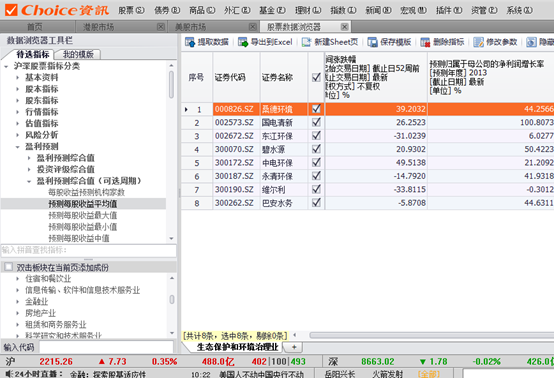This screenshot has width=554, height=378.
Task: Select 预测每股收益中值 indicator
Action: 79,238
